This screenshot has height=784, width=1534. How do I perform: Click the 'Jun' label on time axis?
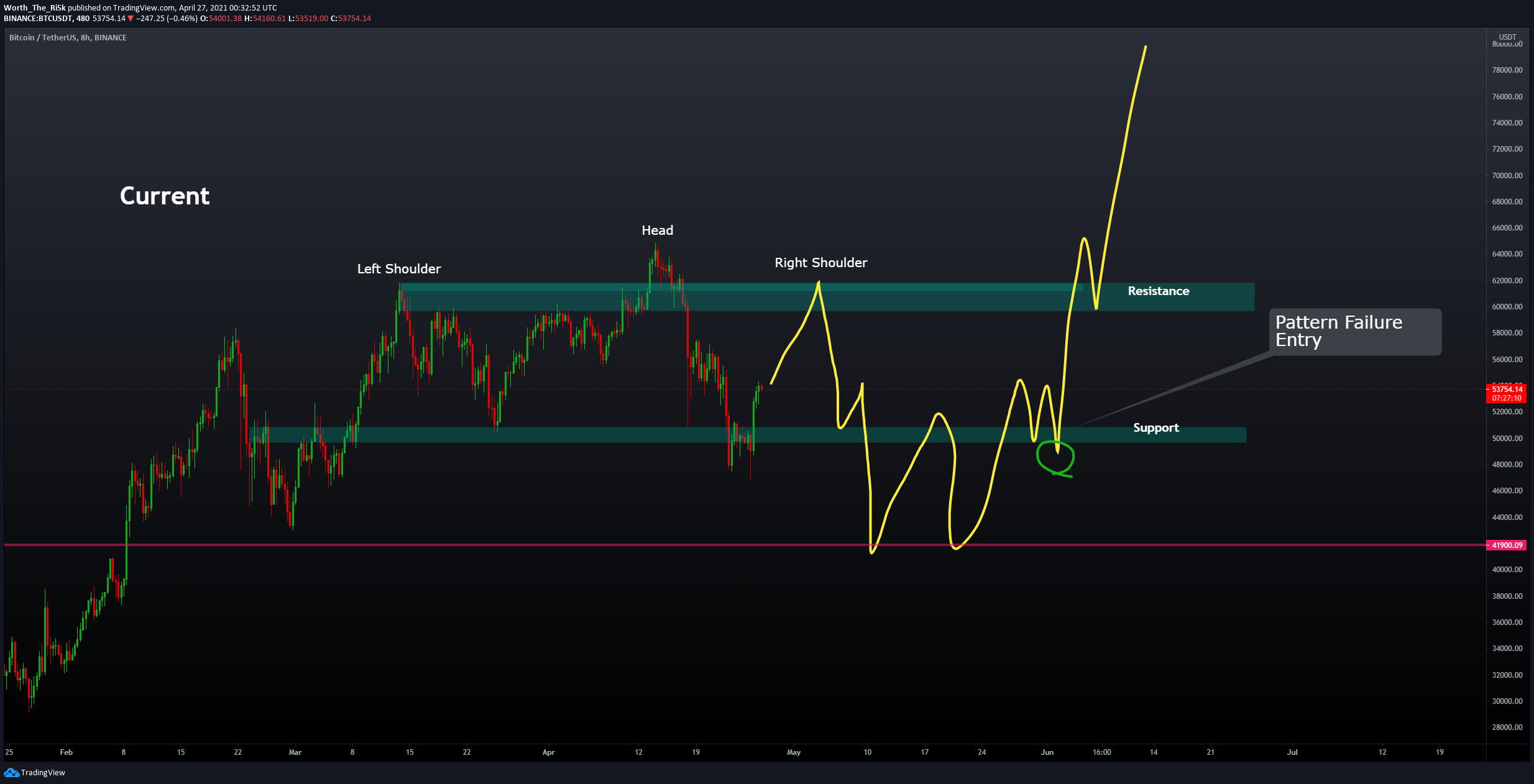1047,752
